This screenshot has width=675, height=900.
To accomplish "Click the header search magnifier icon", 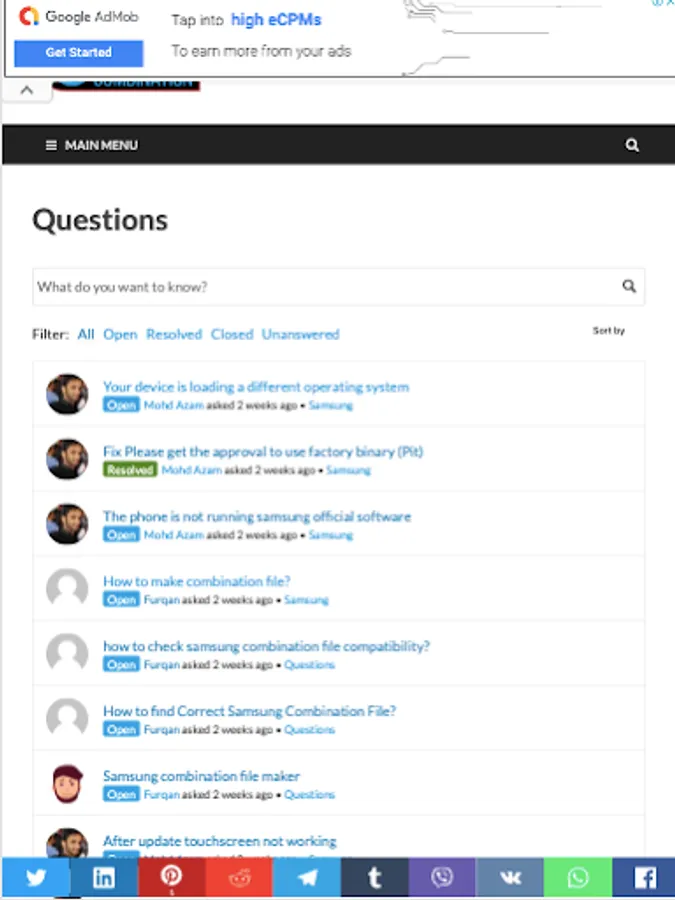I will [632, 145].
